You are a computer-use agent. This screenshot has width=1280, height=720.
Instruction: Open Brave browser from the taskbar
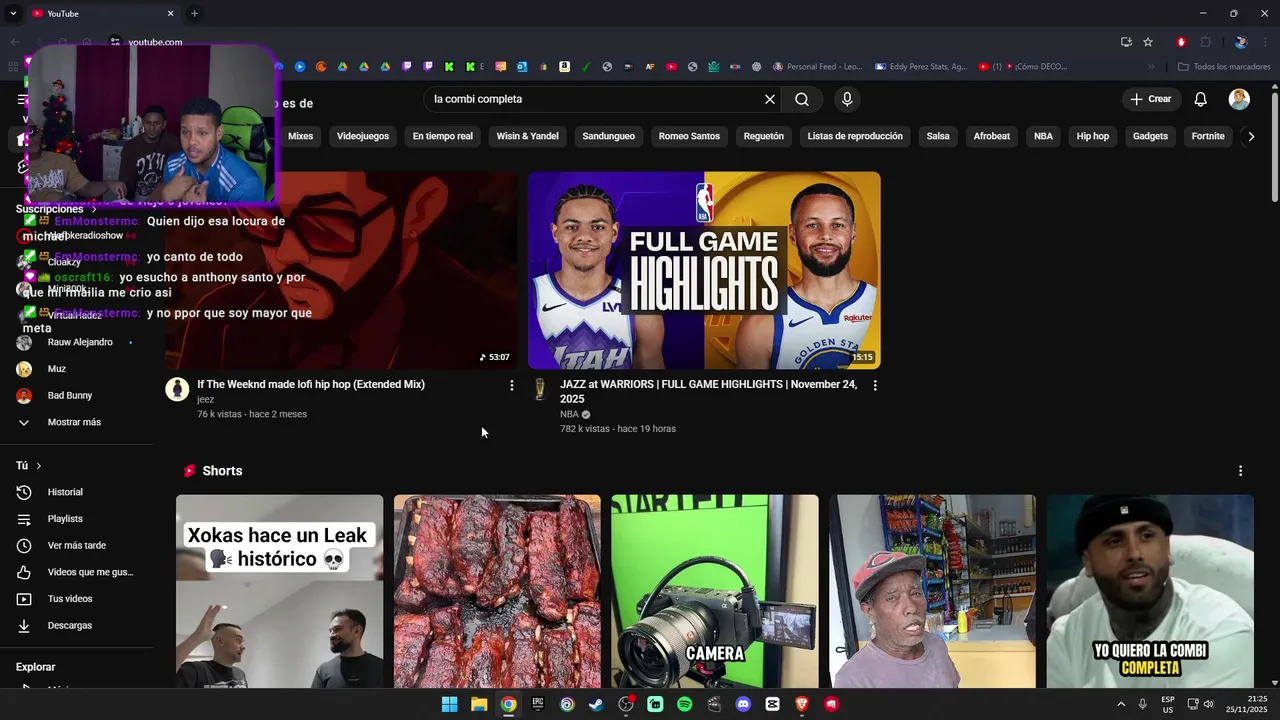coord(801,704)
